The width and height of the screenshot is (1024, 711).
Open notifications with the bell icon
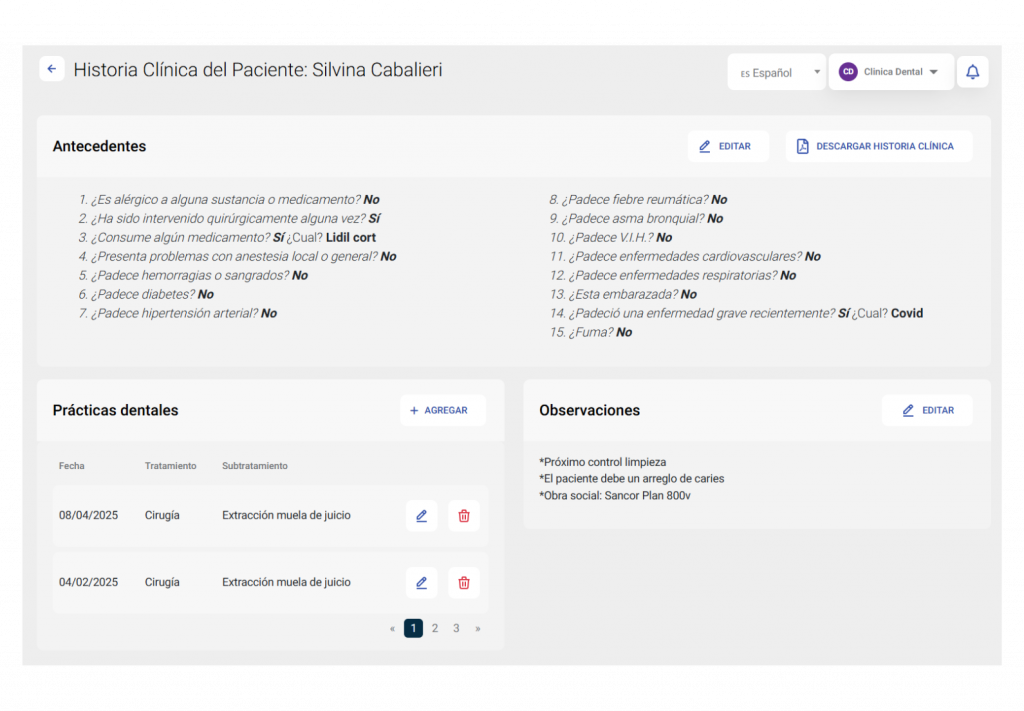pos(972,72)
